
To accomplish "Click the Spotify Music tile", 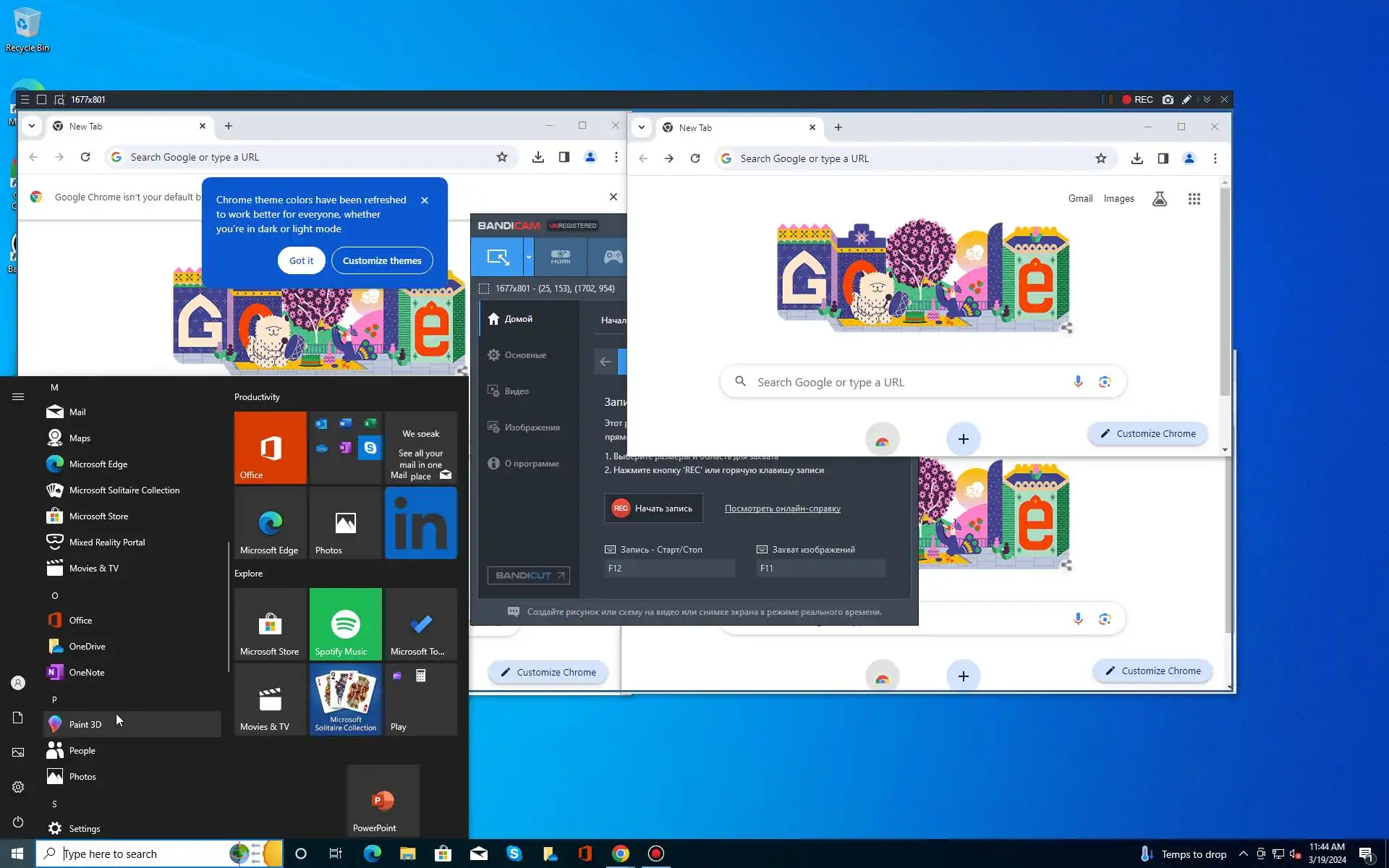I will pos(345,624).
